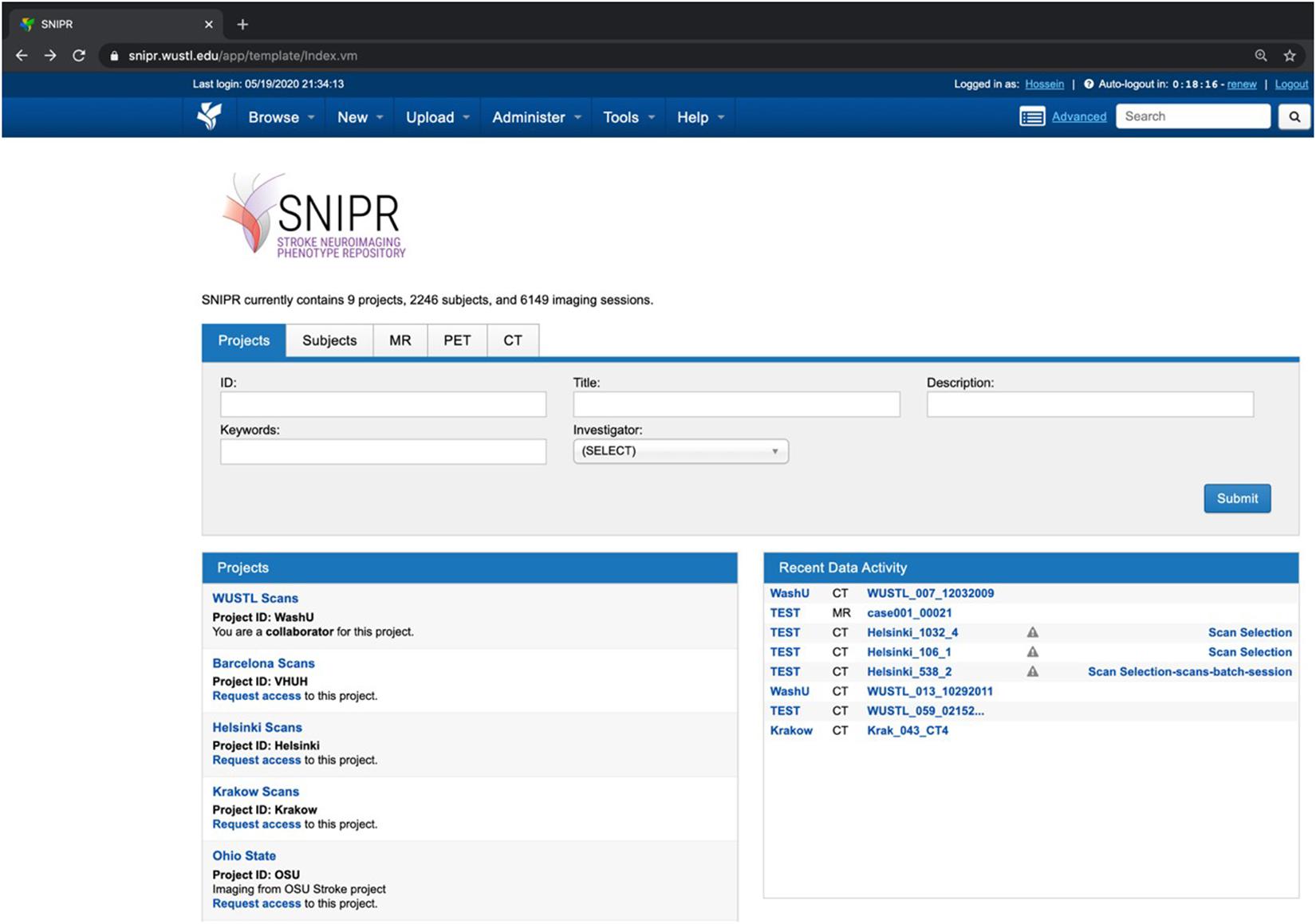Image resolution: width=1316 pixels, height=924 pixels.
Task: Click the Submit button
Action: tap(1237, 498)
